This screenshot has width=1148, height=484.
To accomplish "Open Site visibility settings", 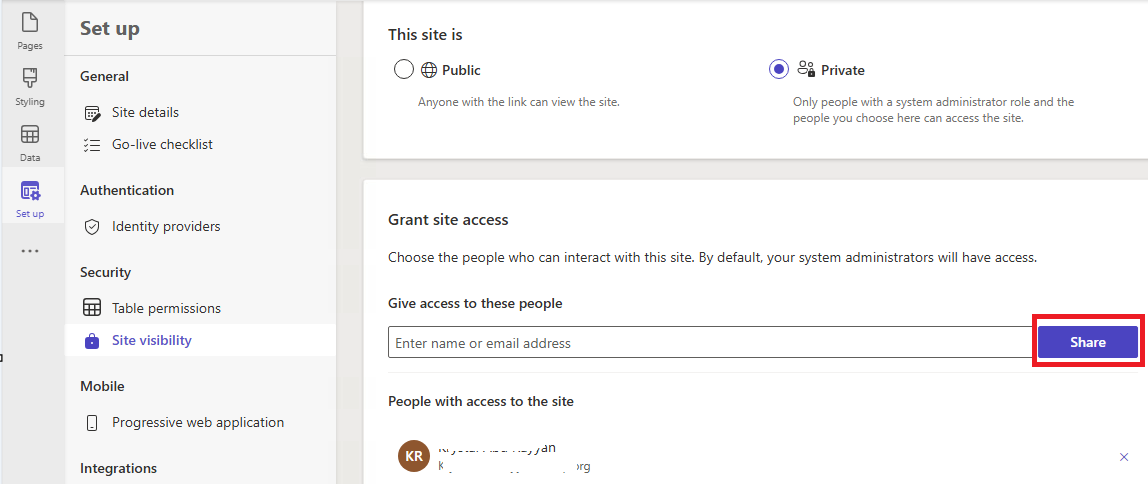I will pyautogui.click(x=151, y=341).
